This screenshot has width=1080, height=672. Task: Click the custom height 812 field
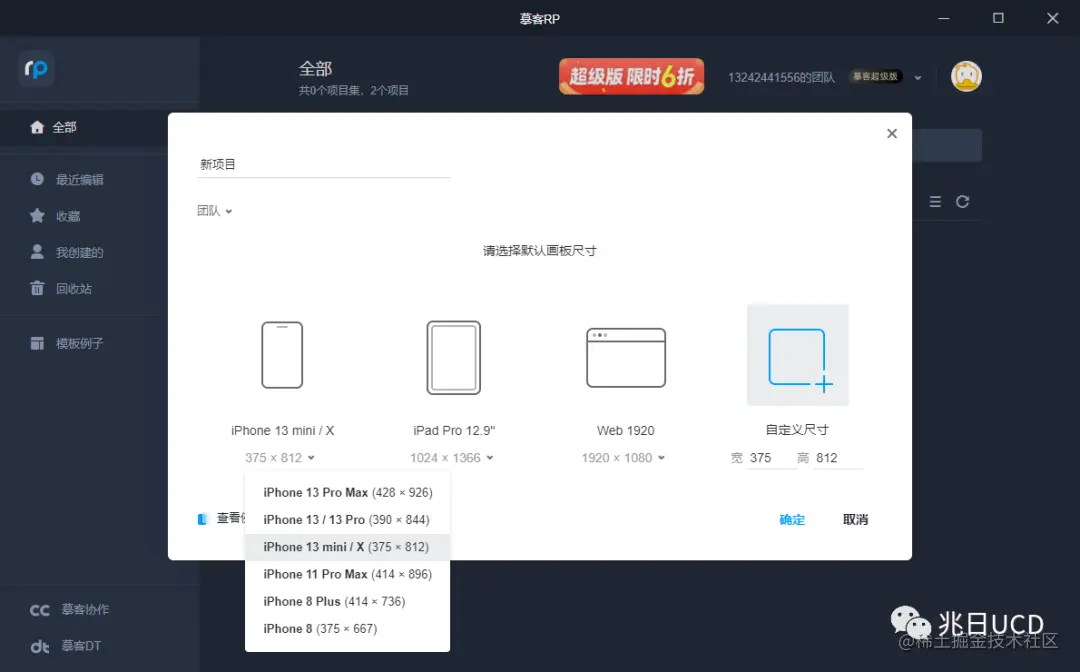pyautogui.click(x=838, y=459)
